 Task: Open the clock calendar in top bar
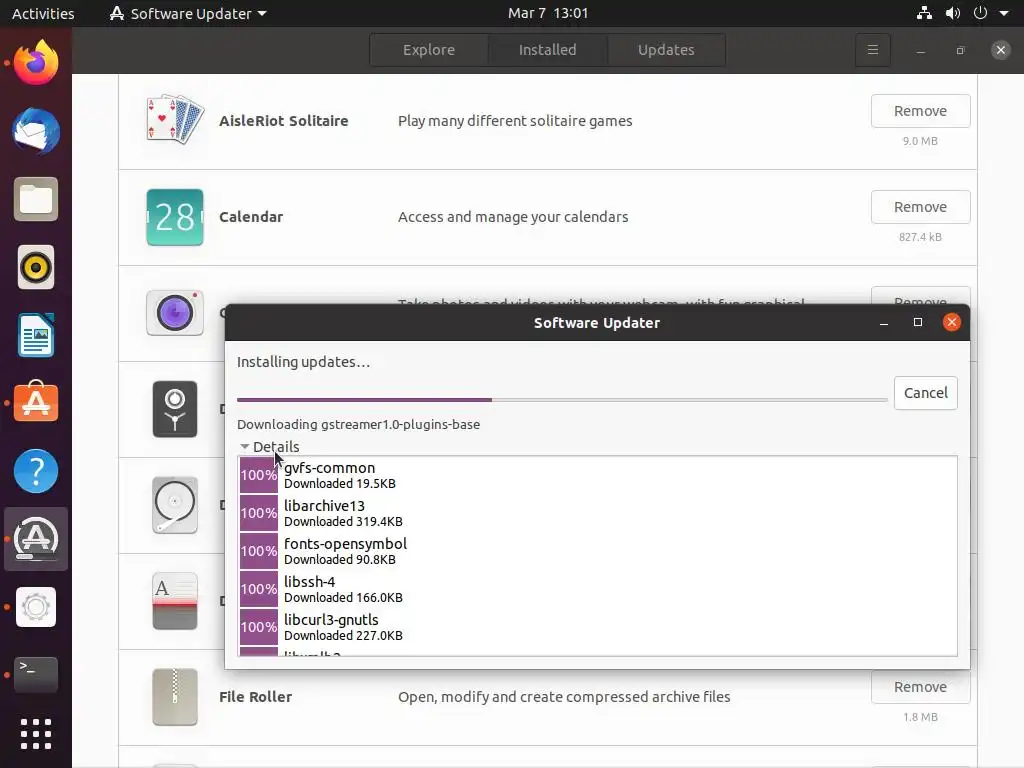coord(548,13)
